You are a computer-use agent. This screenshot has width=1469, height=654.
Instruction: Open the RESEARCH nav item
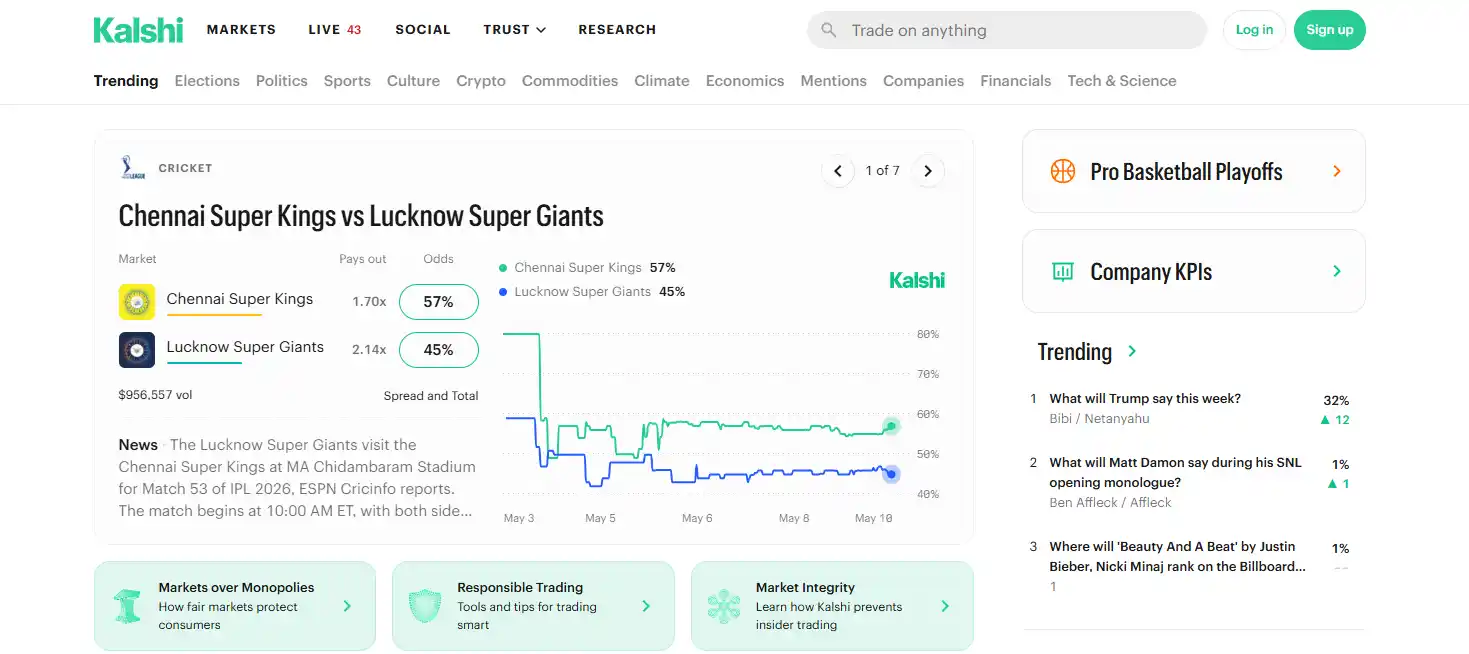[617, 30]
